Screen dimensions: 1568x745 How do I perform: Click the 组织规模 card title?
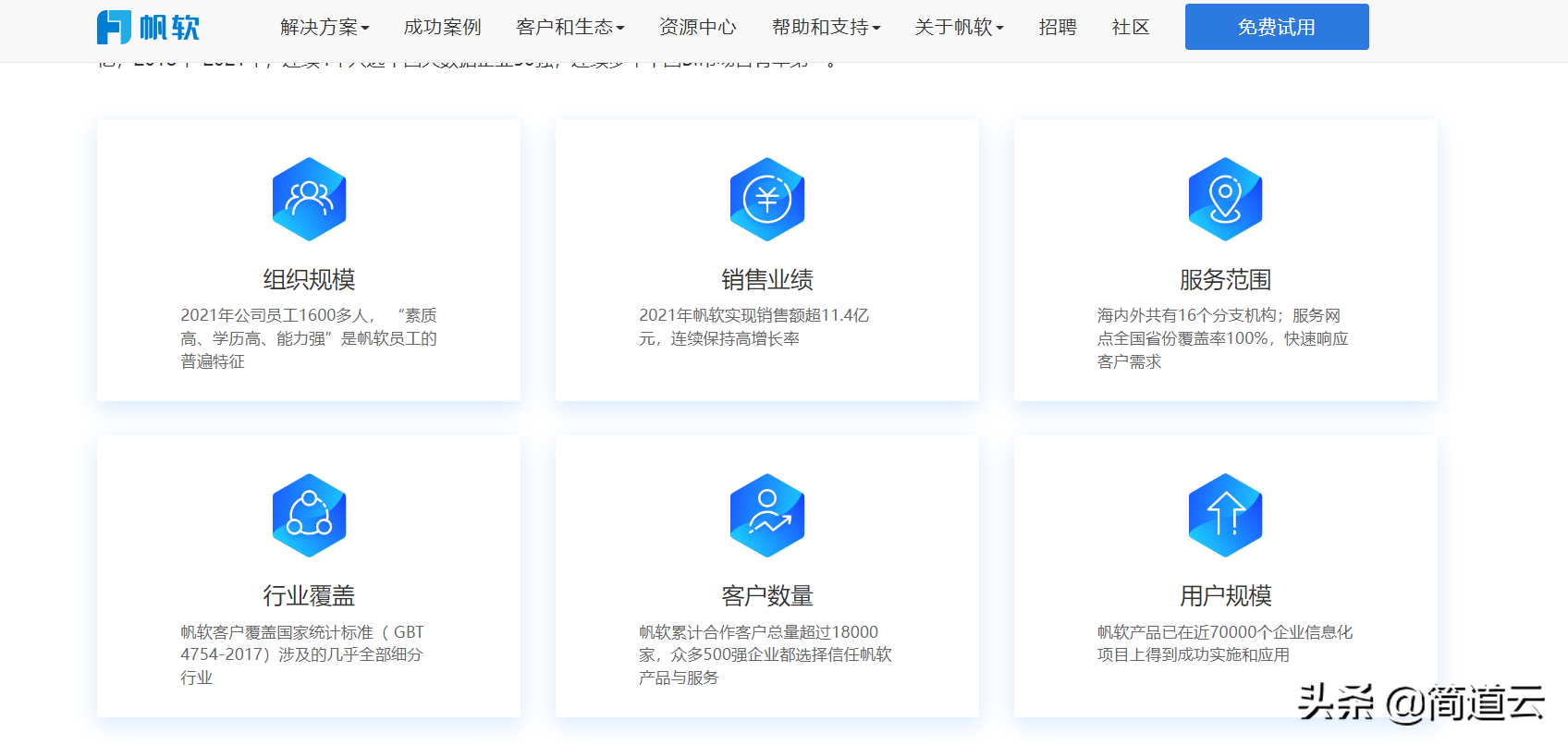pyautogui.click(x=309, y=279)
